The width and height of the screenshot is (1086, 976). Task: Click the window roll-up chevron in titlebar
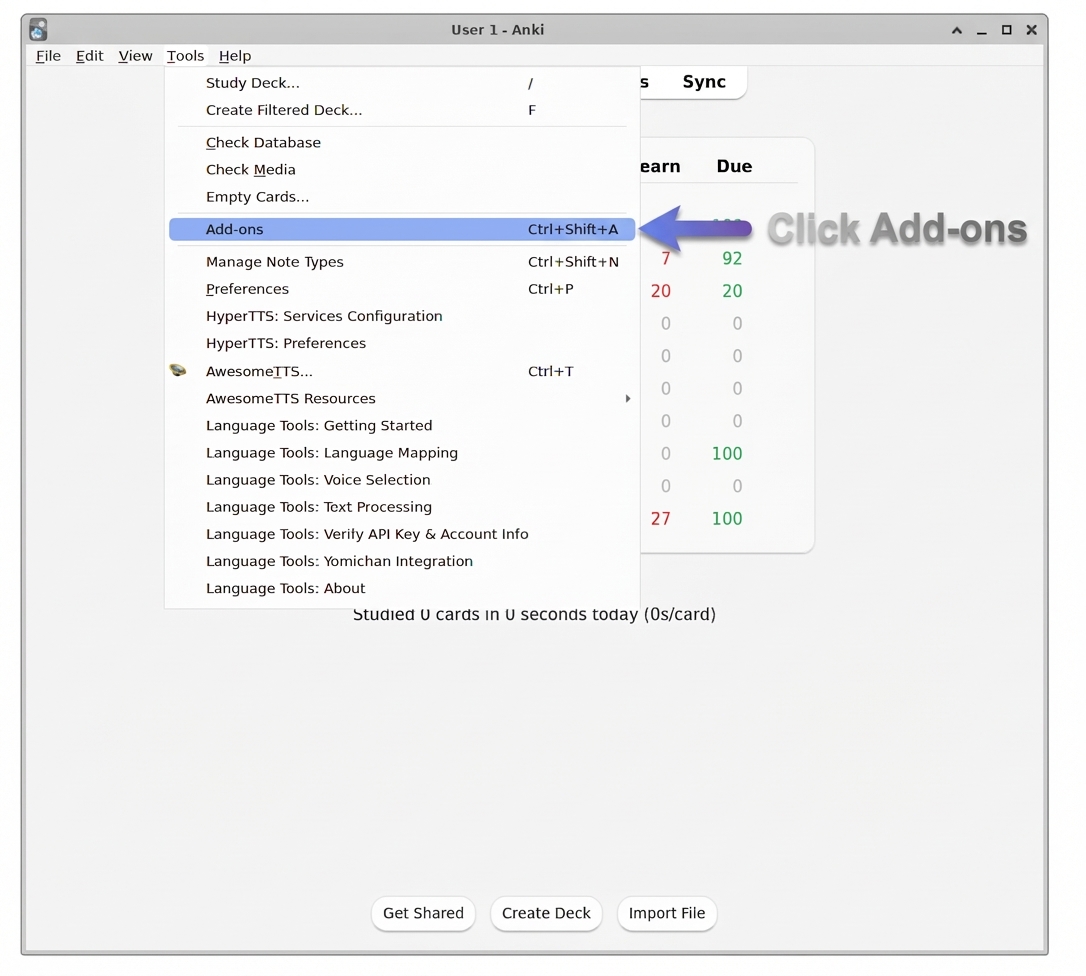click(x=957, y=30)
